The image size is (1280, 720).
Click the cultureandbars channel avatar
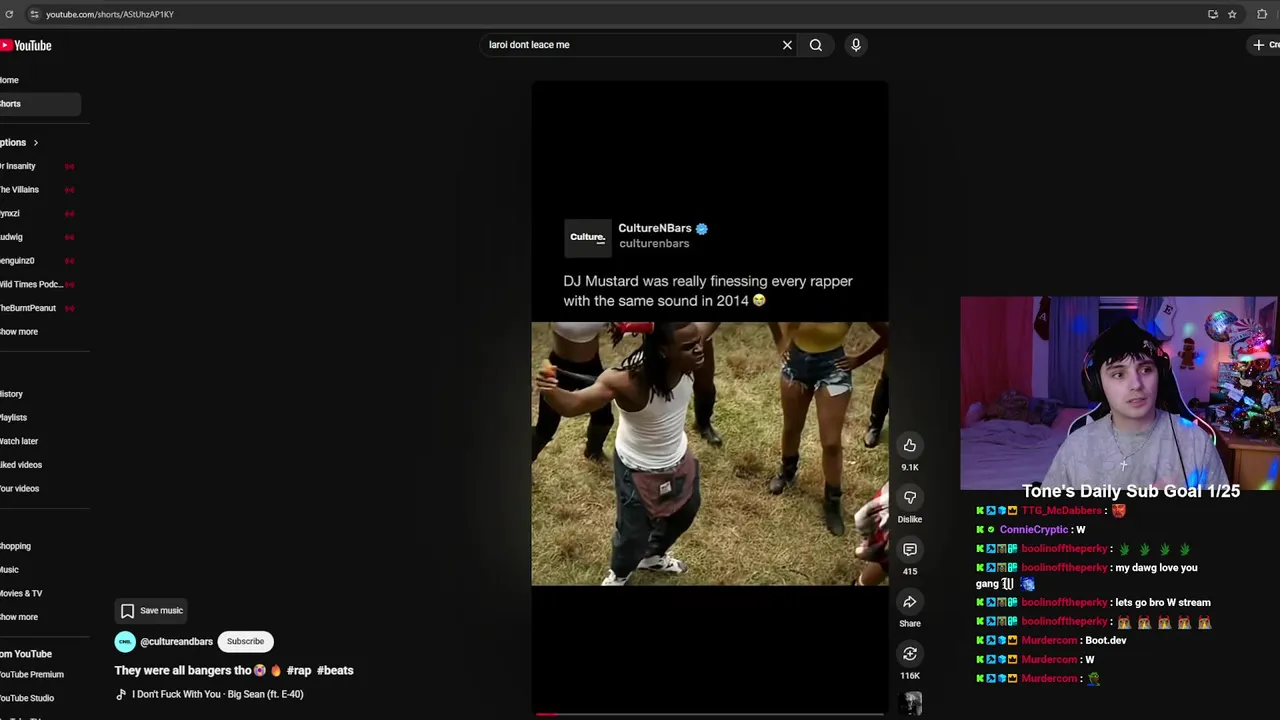125,641
